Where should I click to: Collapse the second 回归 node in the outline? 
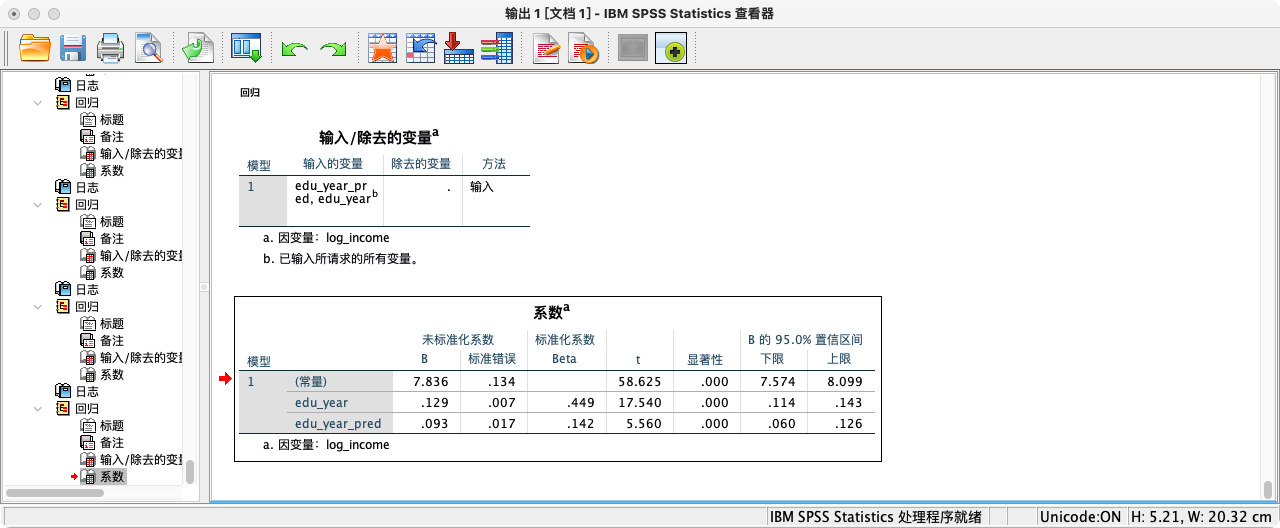pos(38,204)
